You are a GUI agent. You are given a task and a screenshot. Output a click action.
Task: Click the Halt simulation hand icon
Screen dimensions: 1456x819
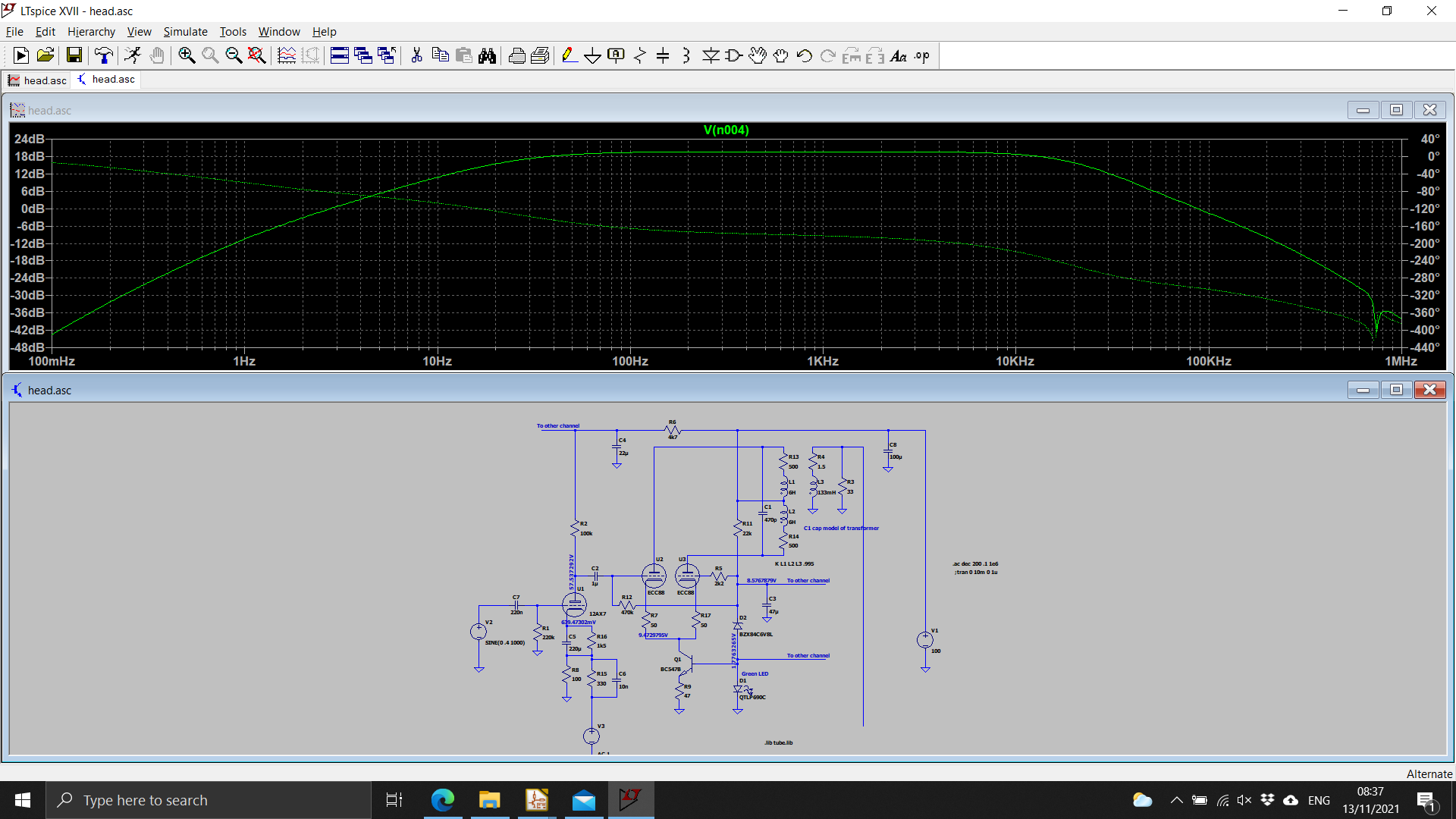click(156, 55)
